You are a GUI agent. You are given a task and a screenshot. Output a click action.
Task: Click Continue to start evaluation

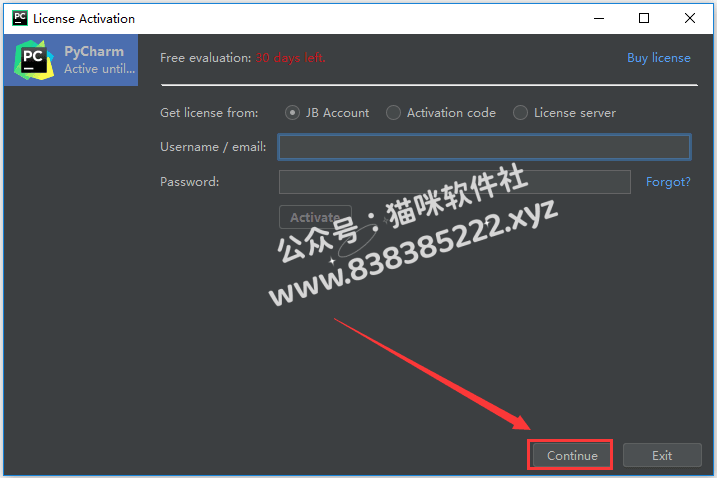[572, 455]
